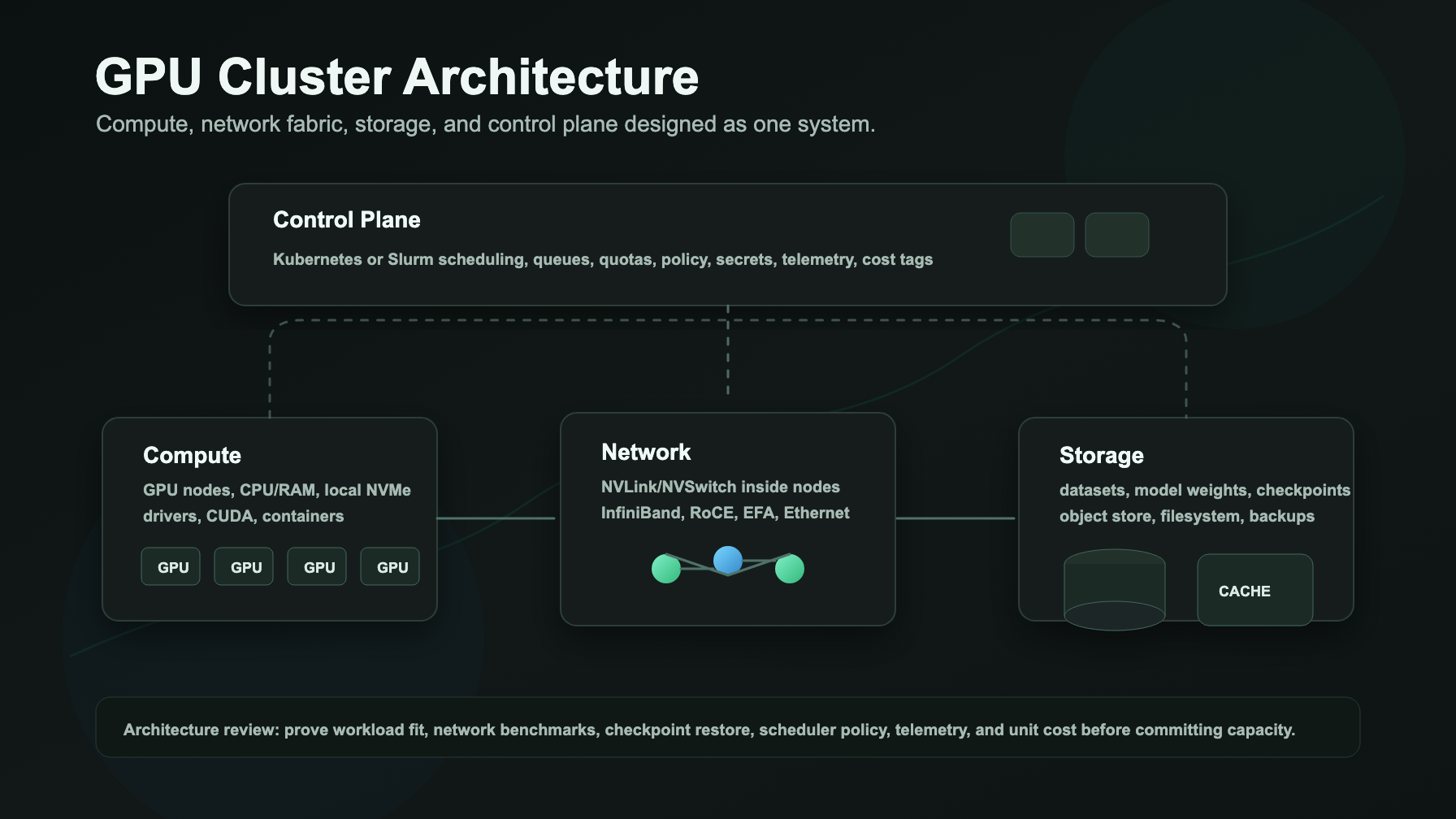Image resolution: width=1456 pixels, height=819 pixels.
Task: Select the "Kubernetes or Slurm scheduling" description line
Action: (x=603, y=260)
